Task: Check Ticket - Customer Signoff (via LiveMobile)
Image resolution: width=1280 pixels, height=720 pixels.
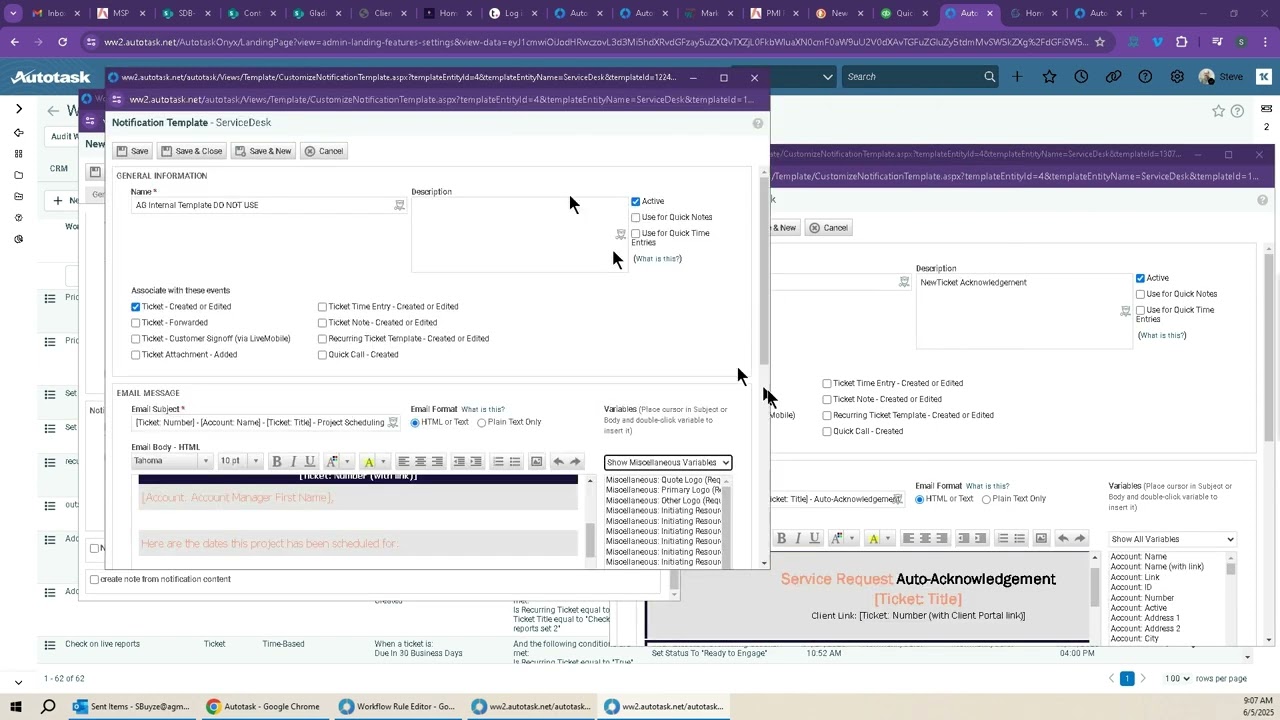Action: [x=136, y=339]
